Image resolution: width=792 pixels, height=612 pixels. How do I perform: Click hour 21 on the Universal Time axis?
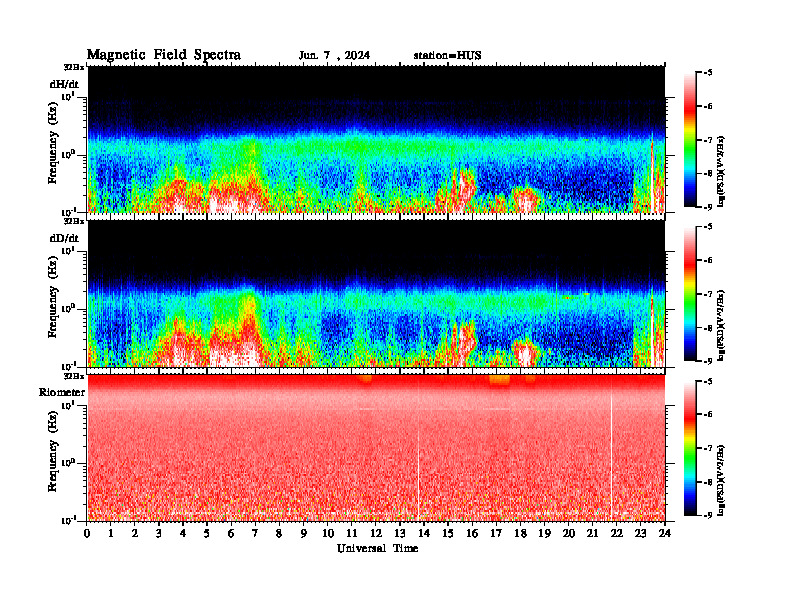(x=592, y=534)
